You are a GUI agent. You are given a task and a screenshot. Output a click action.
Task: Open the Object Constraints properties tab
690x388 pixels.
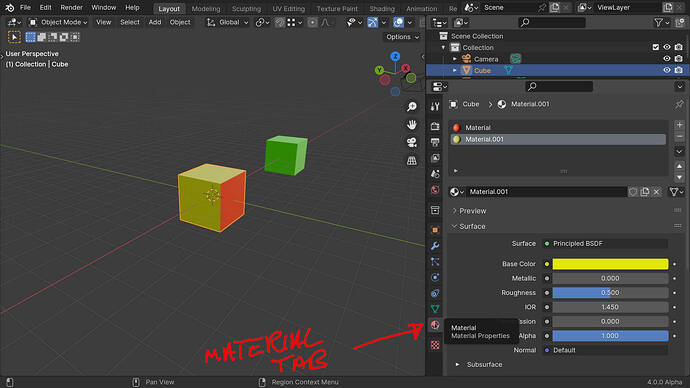click(x=435, y=293)
